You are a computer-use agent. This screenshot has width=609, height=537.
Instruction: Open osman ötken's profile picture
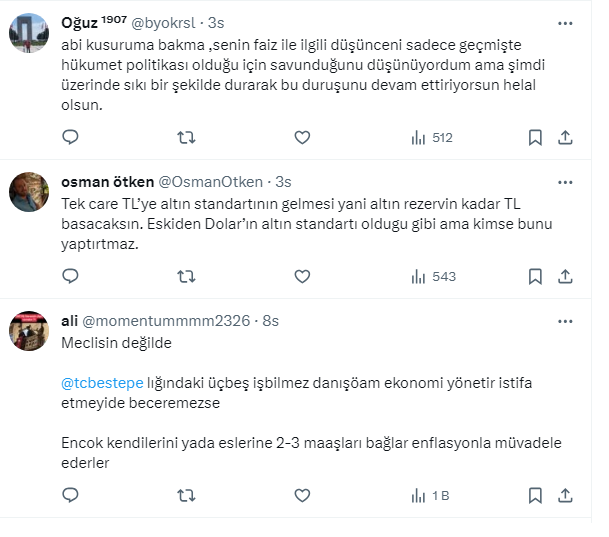click(x=29, y=191)
